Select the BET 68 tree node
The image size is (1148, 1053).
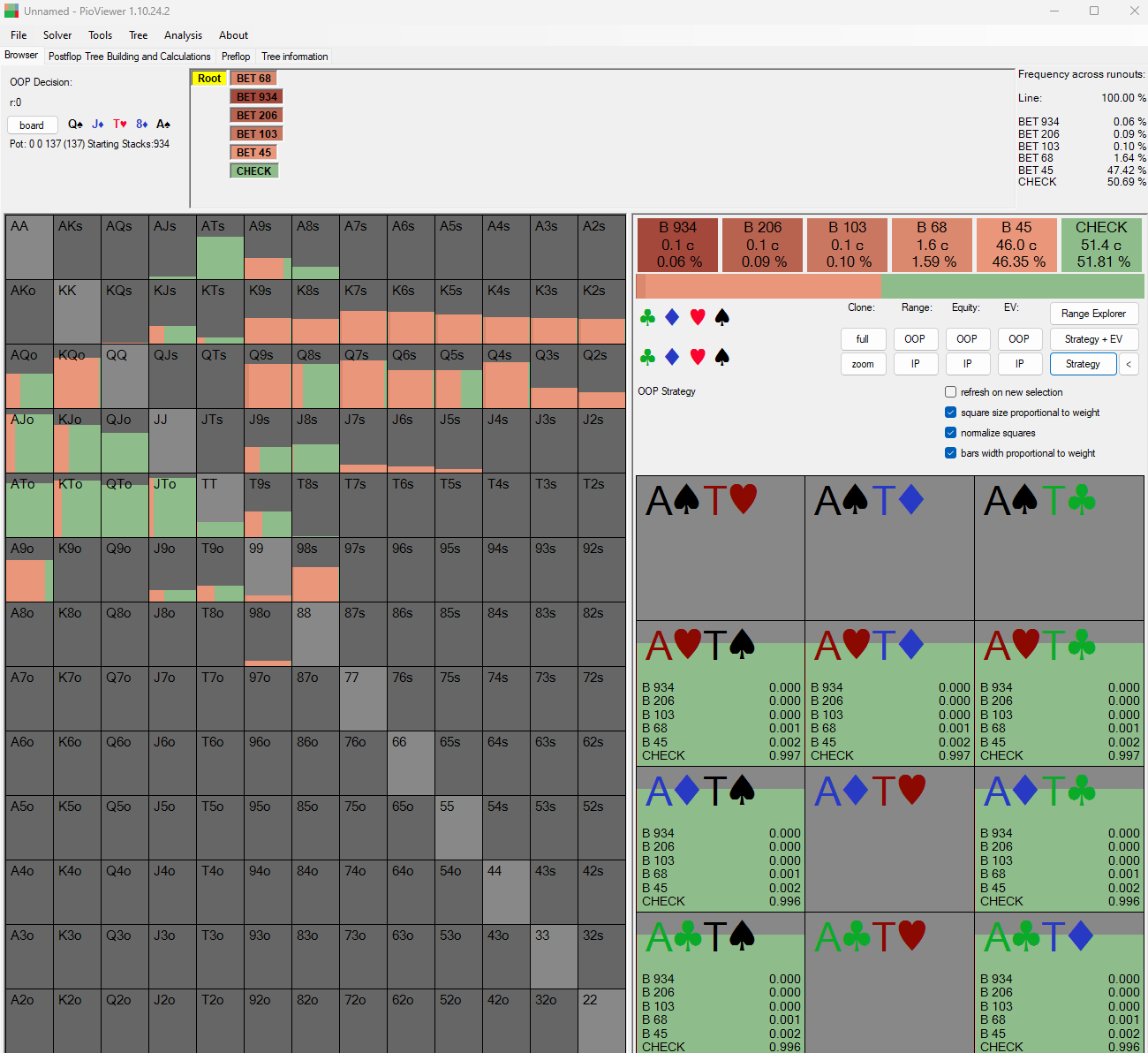[x=253, y=79]
